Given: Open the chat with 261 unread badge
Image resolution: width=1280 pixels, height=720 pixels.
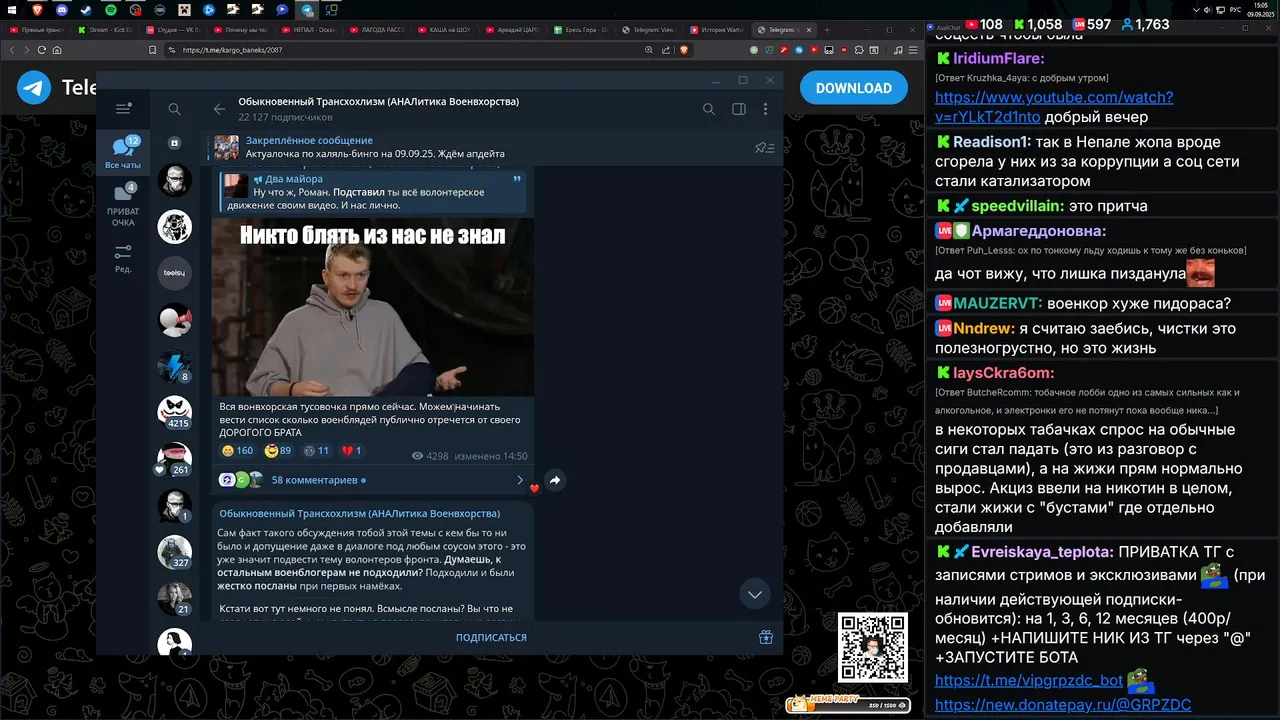Looking at the screenshot, I should pyautogui.click(x=175, y=459).
